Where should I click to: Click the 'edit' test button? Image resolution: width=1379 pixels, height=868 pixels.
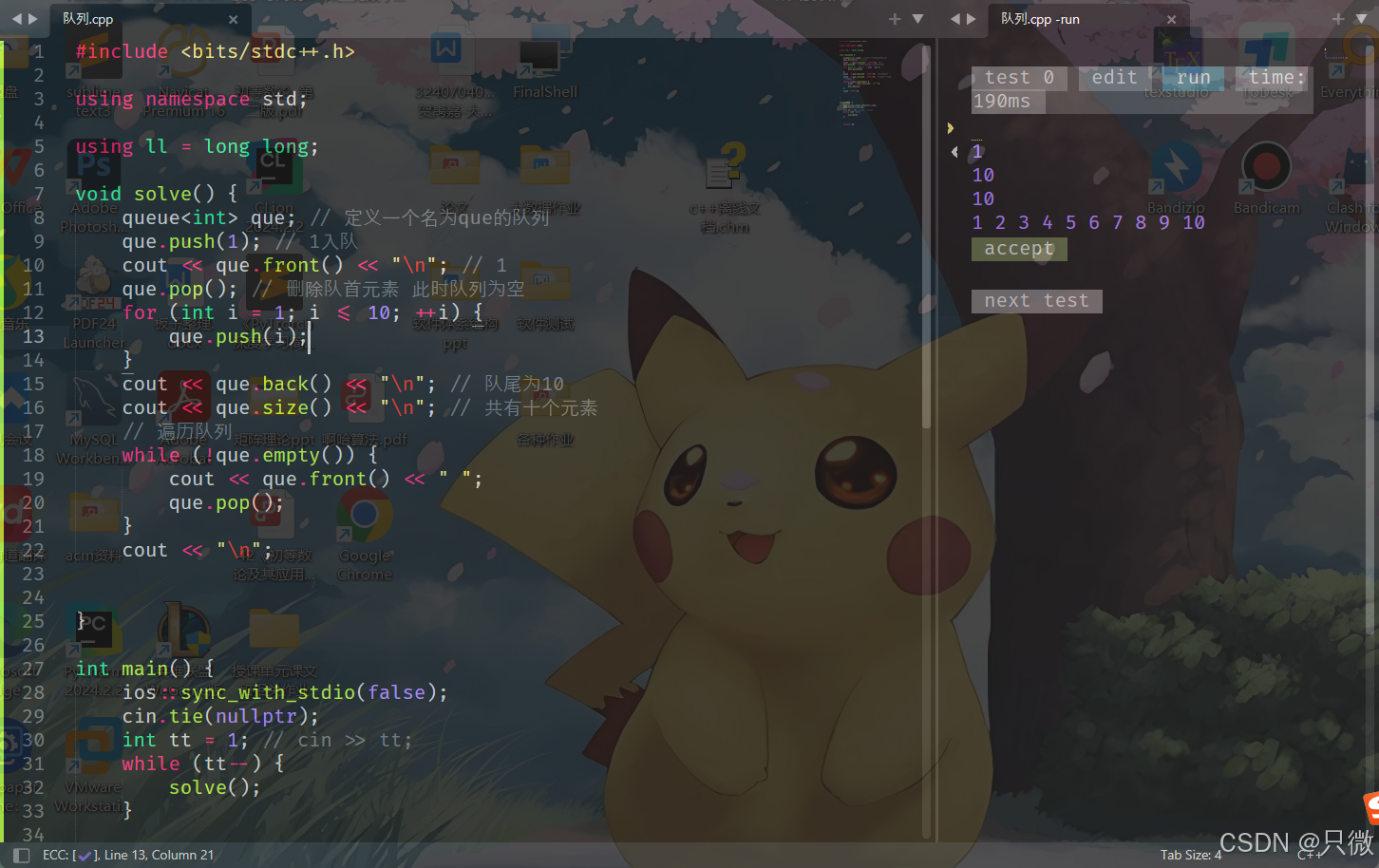[1114, 78]
